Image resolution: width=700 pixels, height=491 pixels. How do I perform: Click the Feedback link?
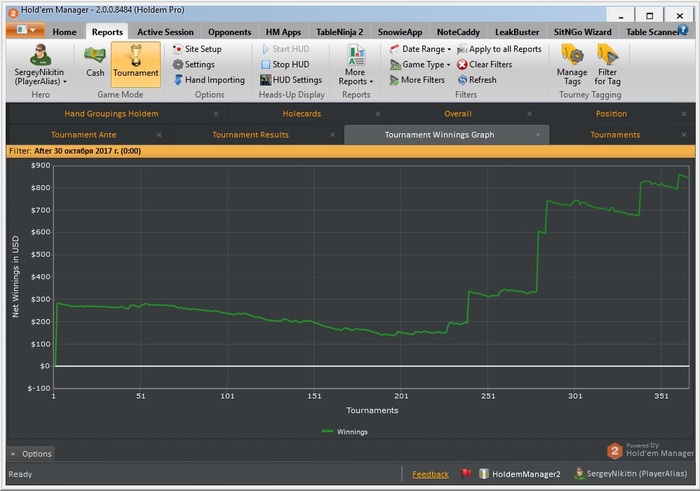tap(430, 474)
